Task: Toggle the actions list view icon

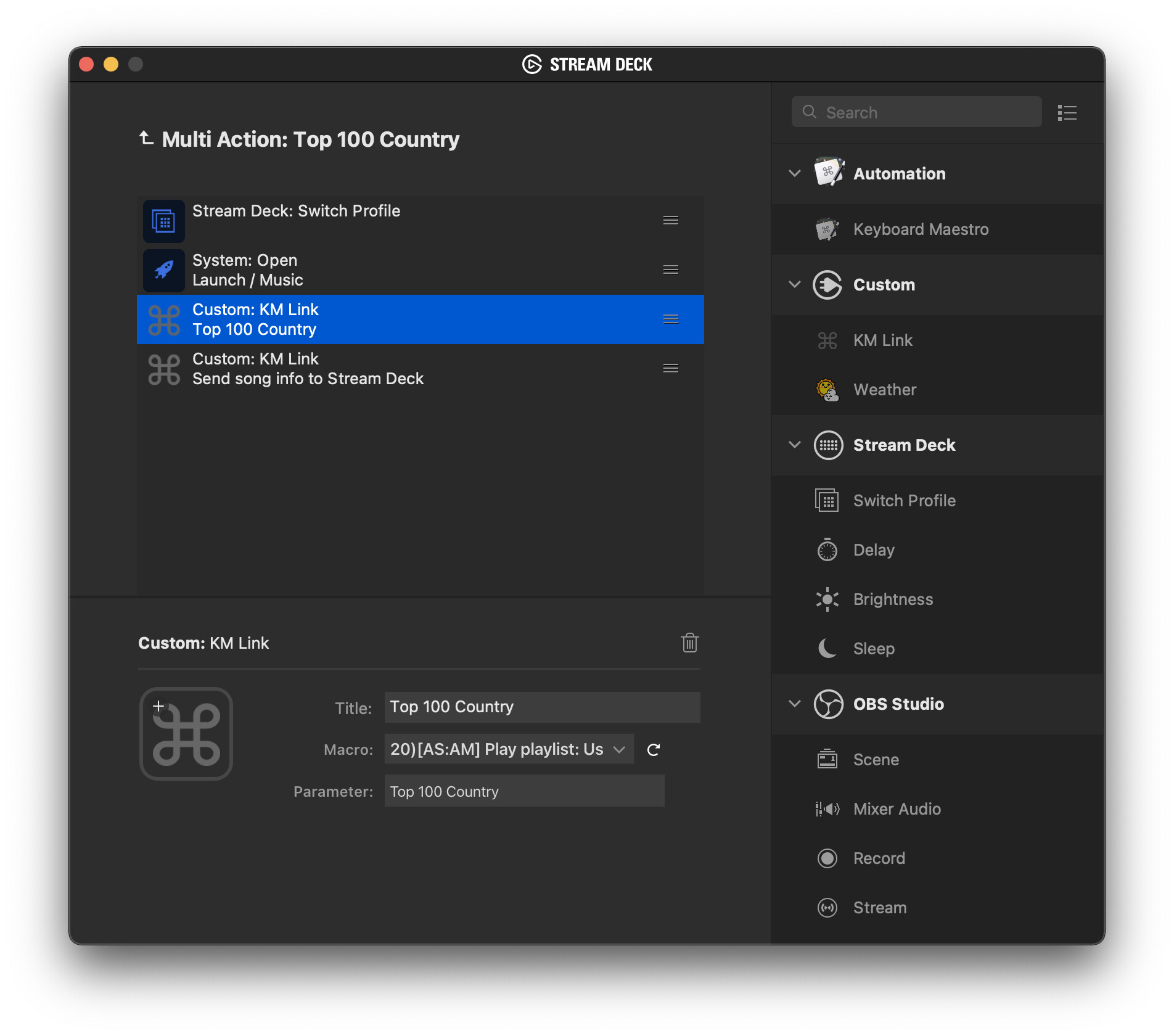Action: (1067, 112)
